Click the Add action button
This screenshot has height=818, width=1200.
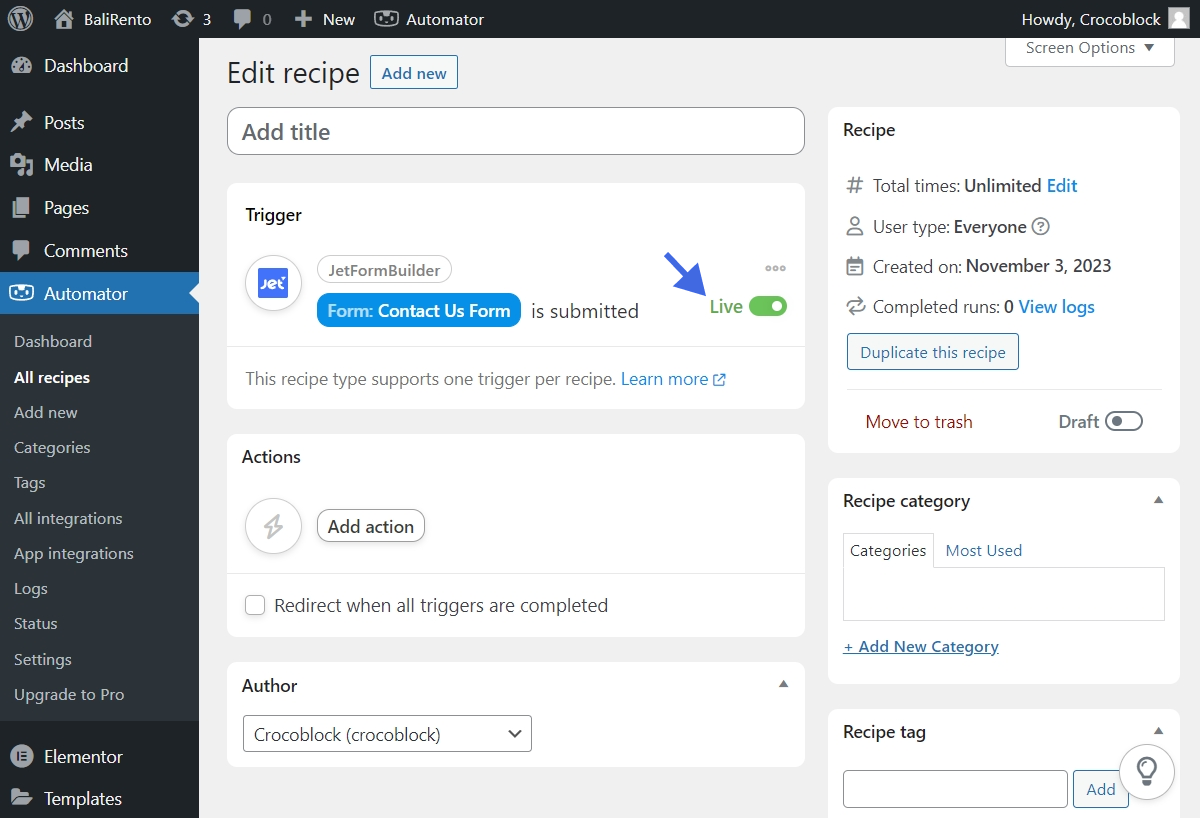click(371, 526)
